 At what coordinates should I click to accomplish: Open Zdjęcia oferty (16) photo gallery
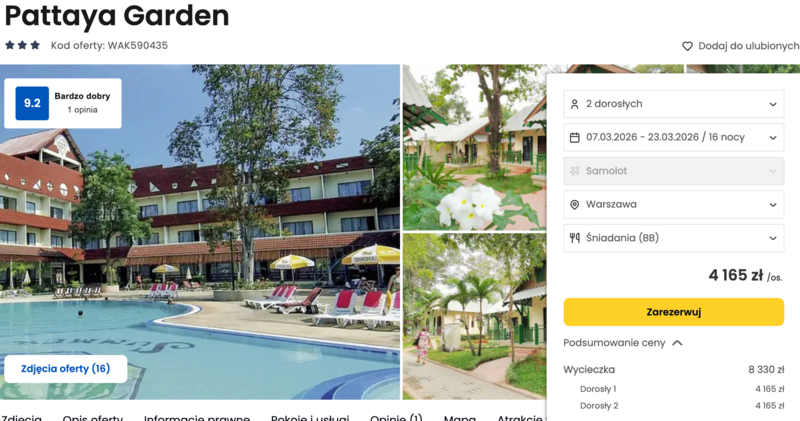[x=65, y=368]
